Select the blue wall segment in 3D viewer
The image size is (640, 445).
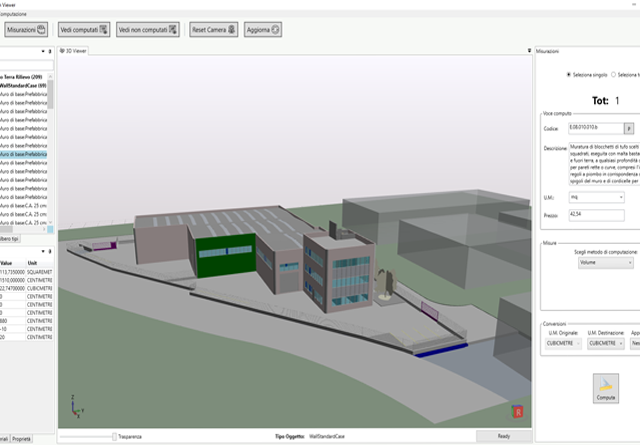441,351
